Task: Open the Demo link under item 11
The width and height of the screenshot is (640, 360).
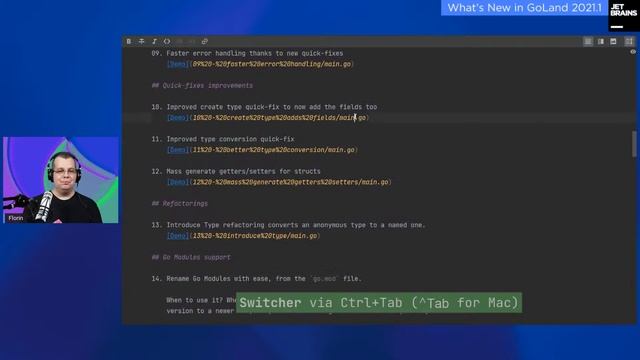Action: (178, 150)
